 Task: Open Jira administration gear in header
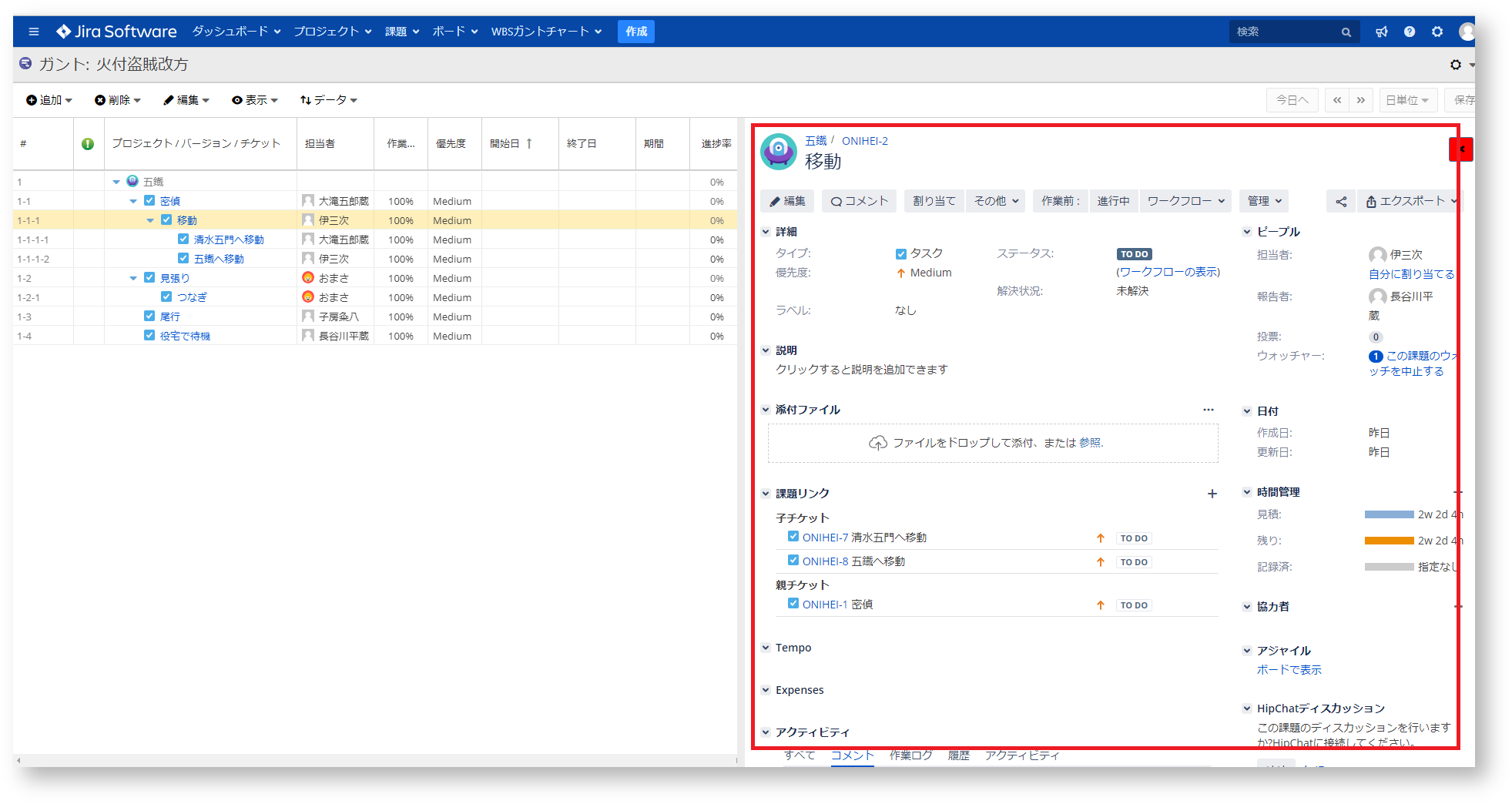[x=1437, y=32]
